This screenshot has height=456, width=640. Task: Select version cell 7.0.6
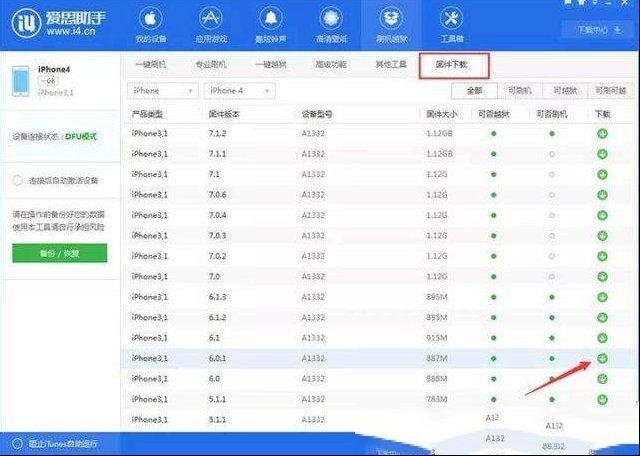pos(217,195)
